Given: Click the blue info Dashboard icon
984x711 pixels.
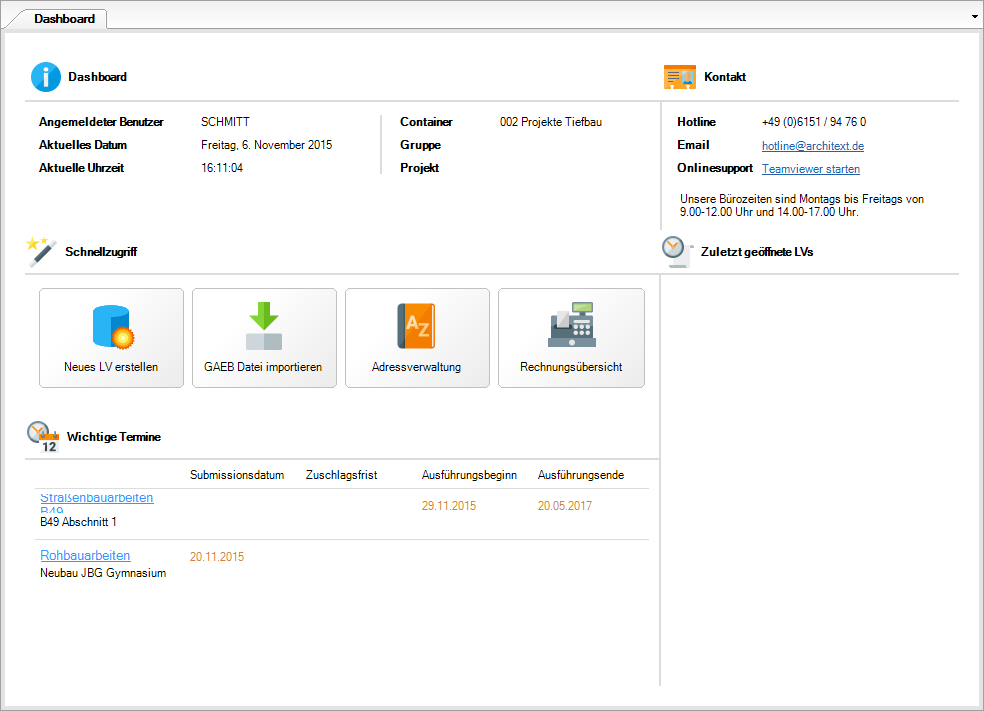Looking at the screenshot, I should 46,77.
